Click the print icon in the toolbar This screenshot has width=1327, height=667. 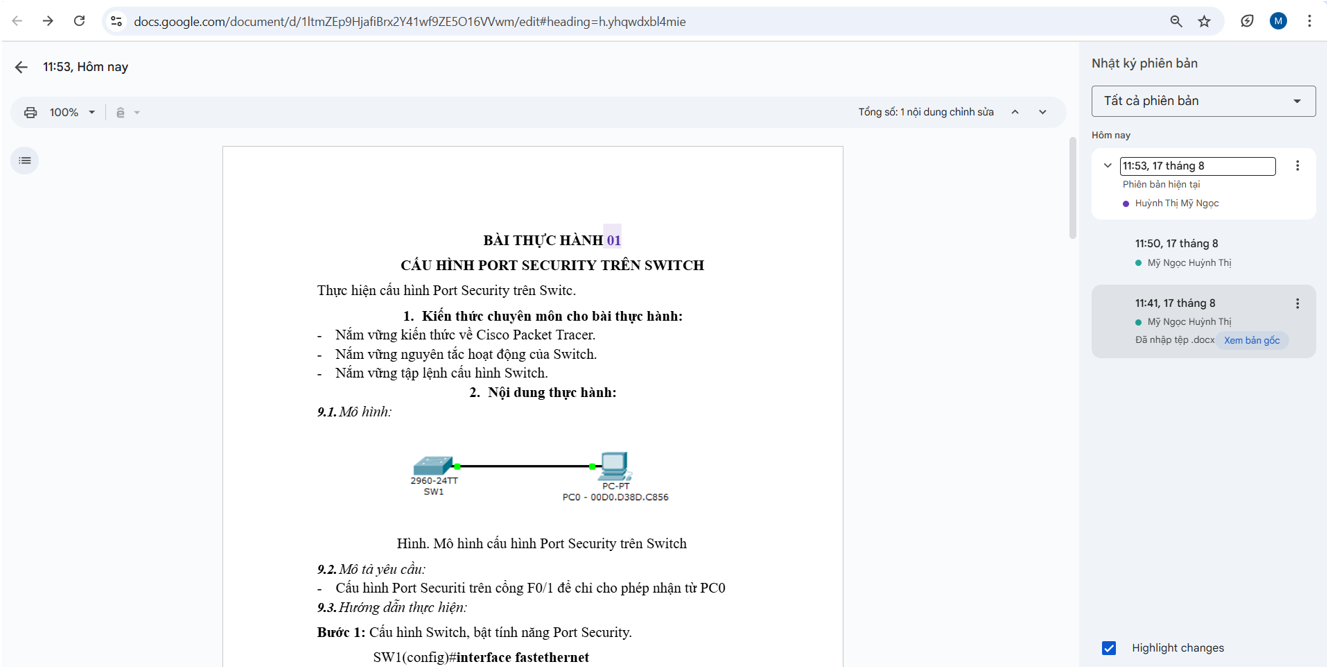(30, 113)
